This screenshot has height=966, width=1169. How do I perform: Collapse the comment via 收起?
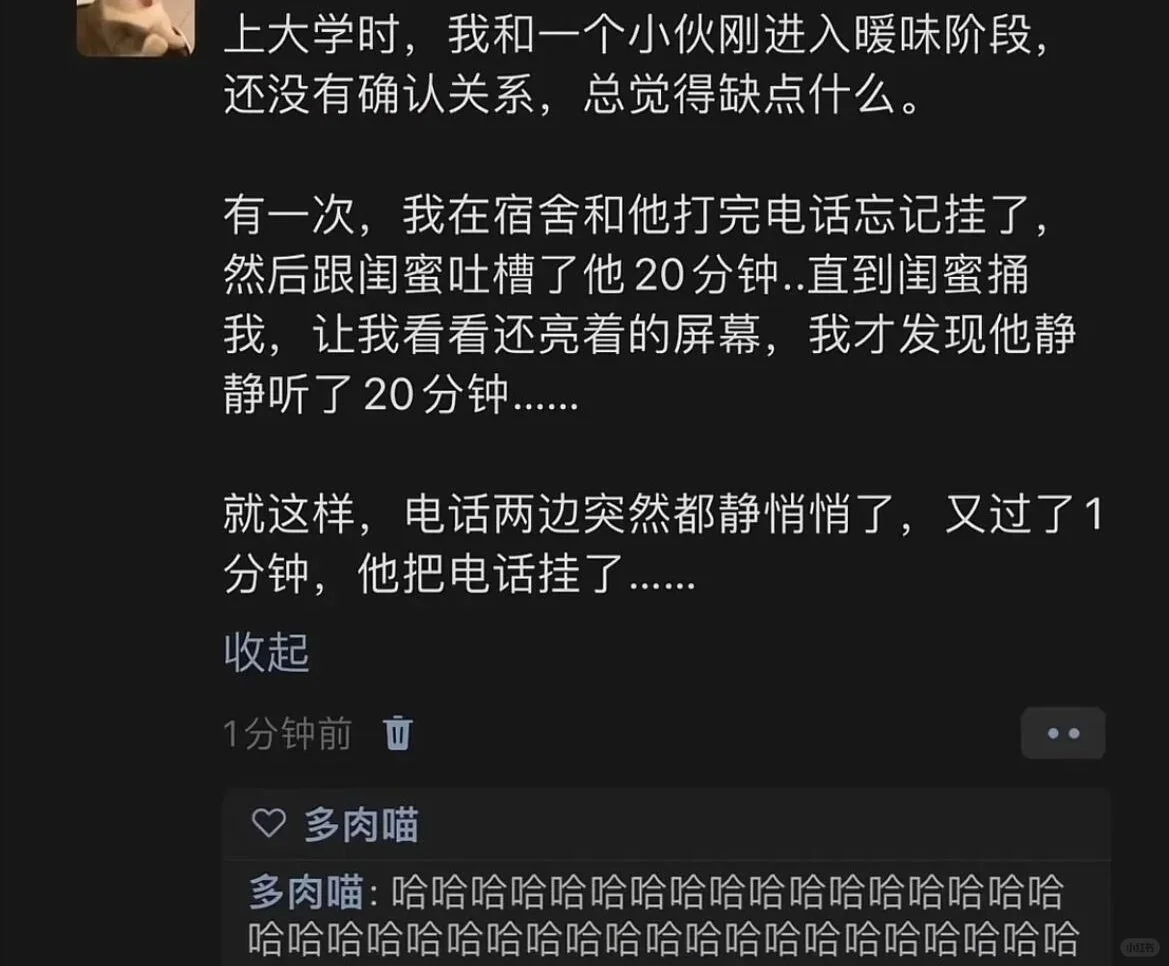[266, 652]
